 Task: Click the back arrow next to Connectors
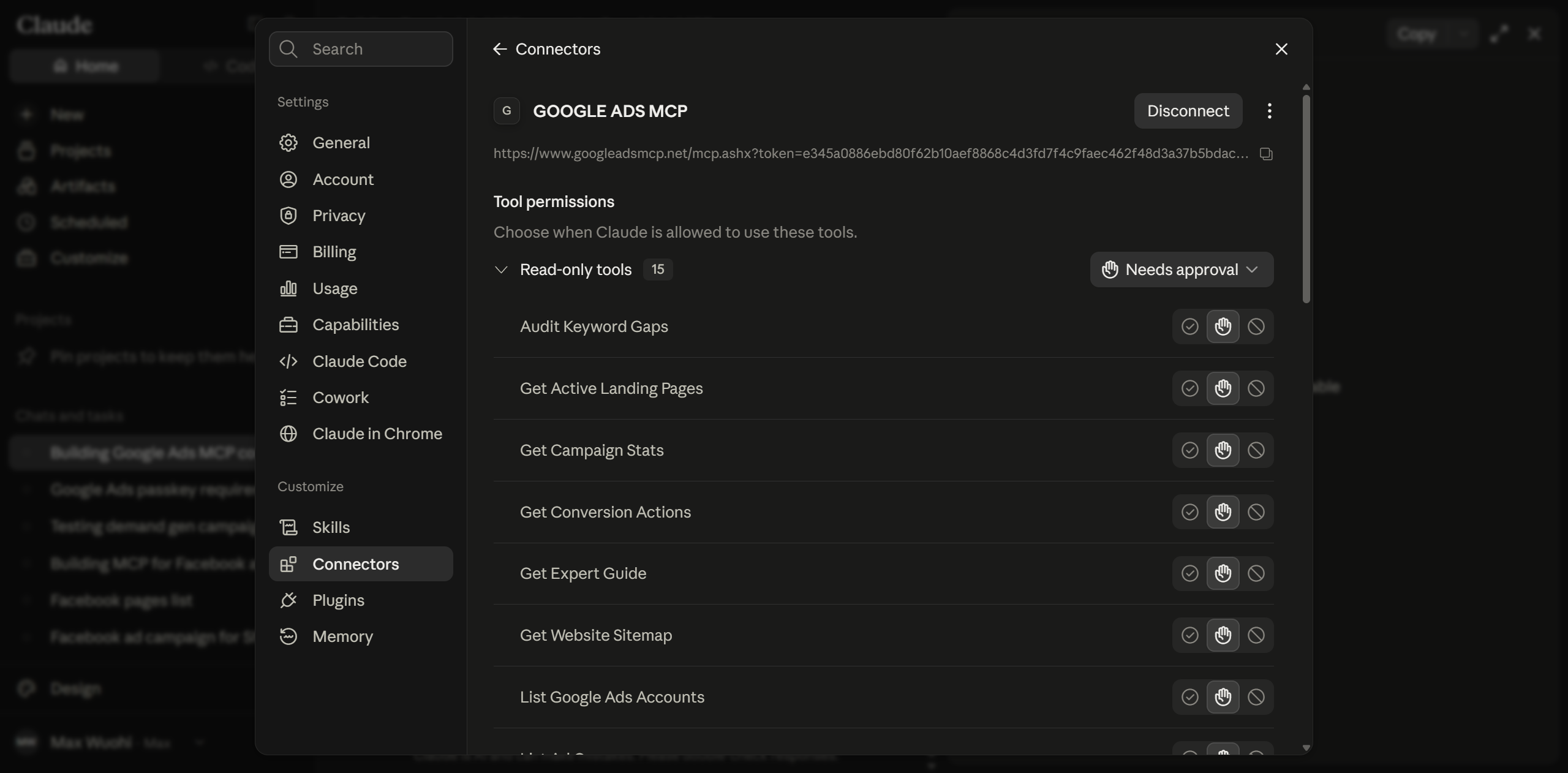coord(500,49)
